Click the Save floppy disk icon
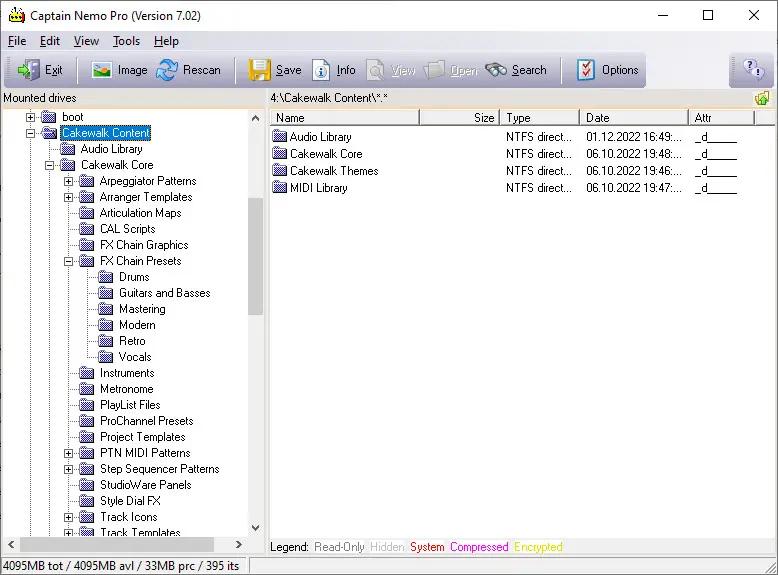This screenshot has height=575, width=778. [275, 70]
